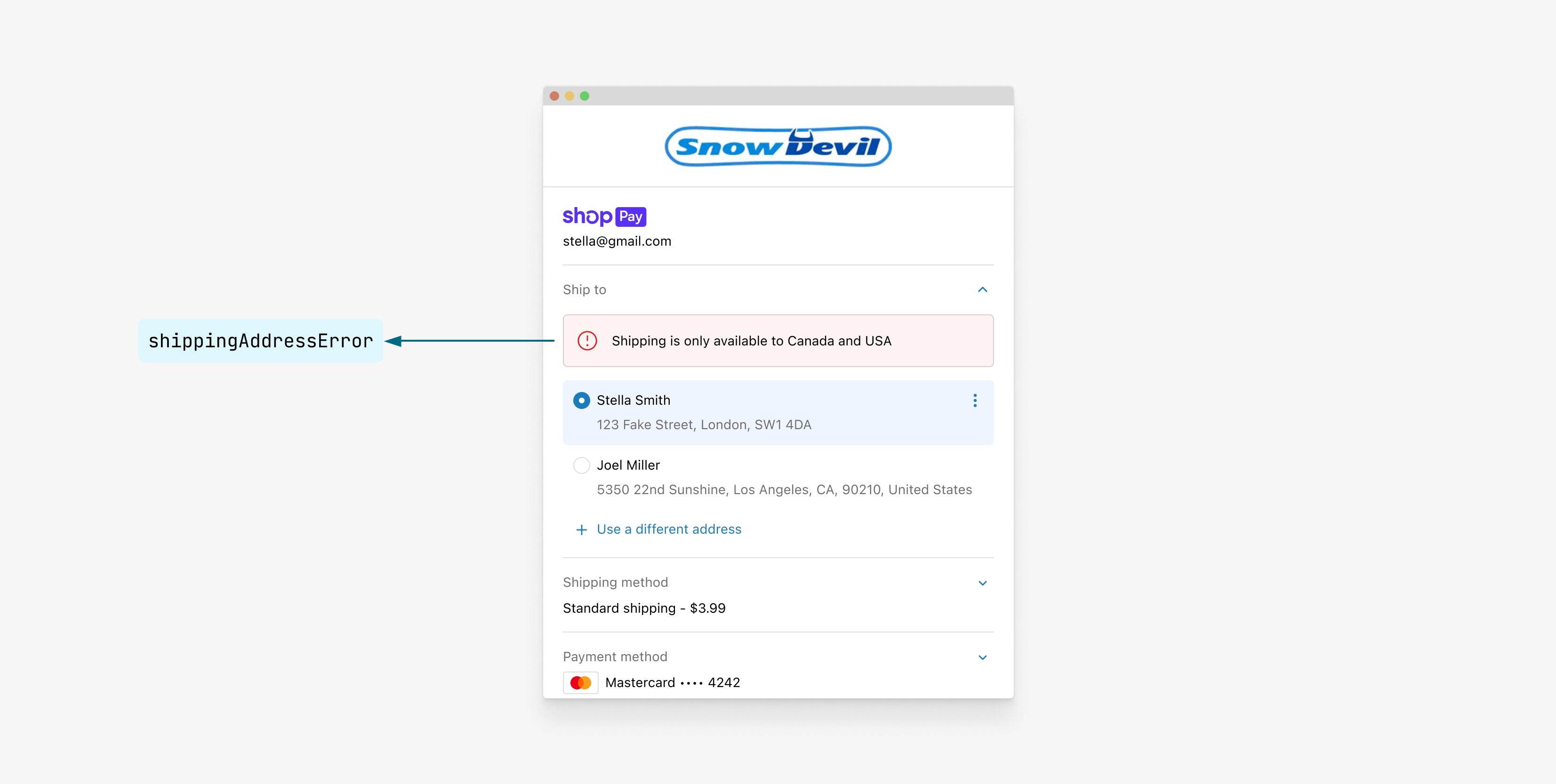Click the shipping error message banner
Screen dimensions: 1556x784
778,341
